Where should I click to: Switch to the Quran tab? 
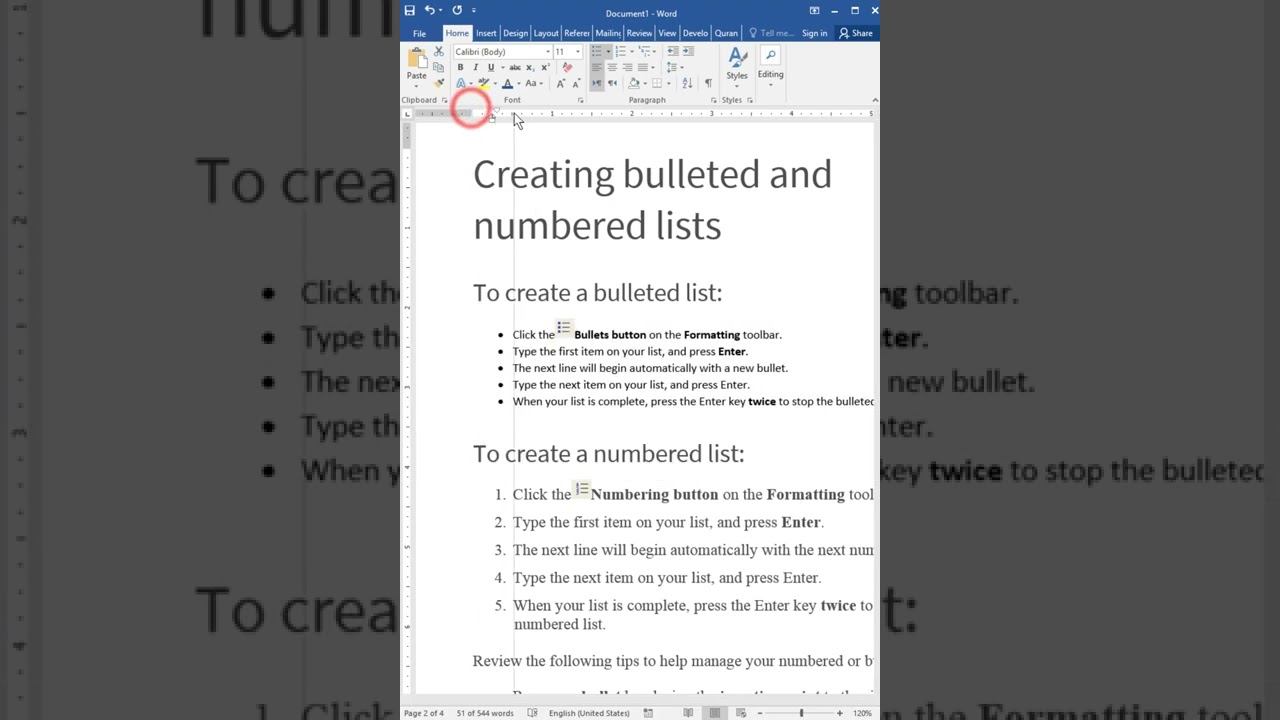pos(726,33)
